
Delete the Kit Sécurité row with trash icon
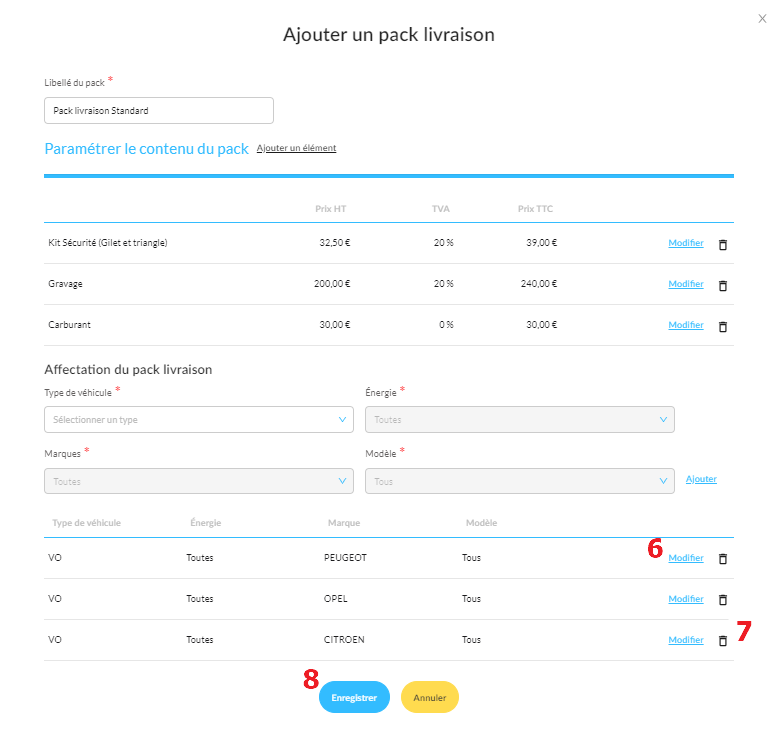[722, 244]
